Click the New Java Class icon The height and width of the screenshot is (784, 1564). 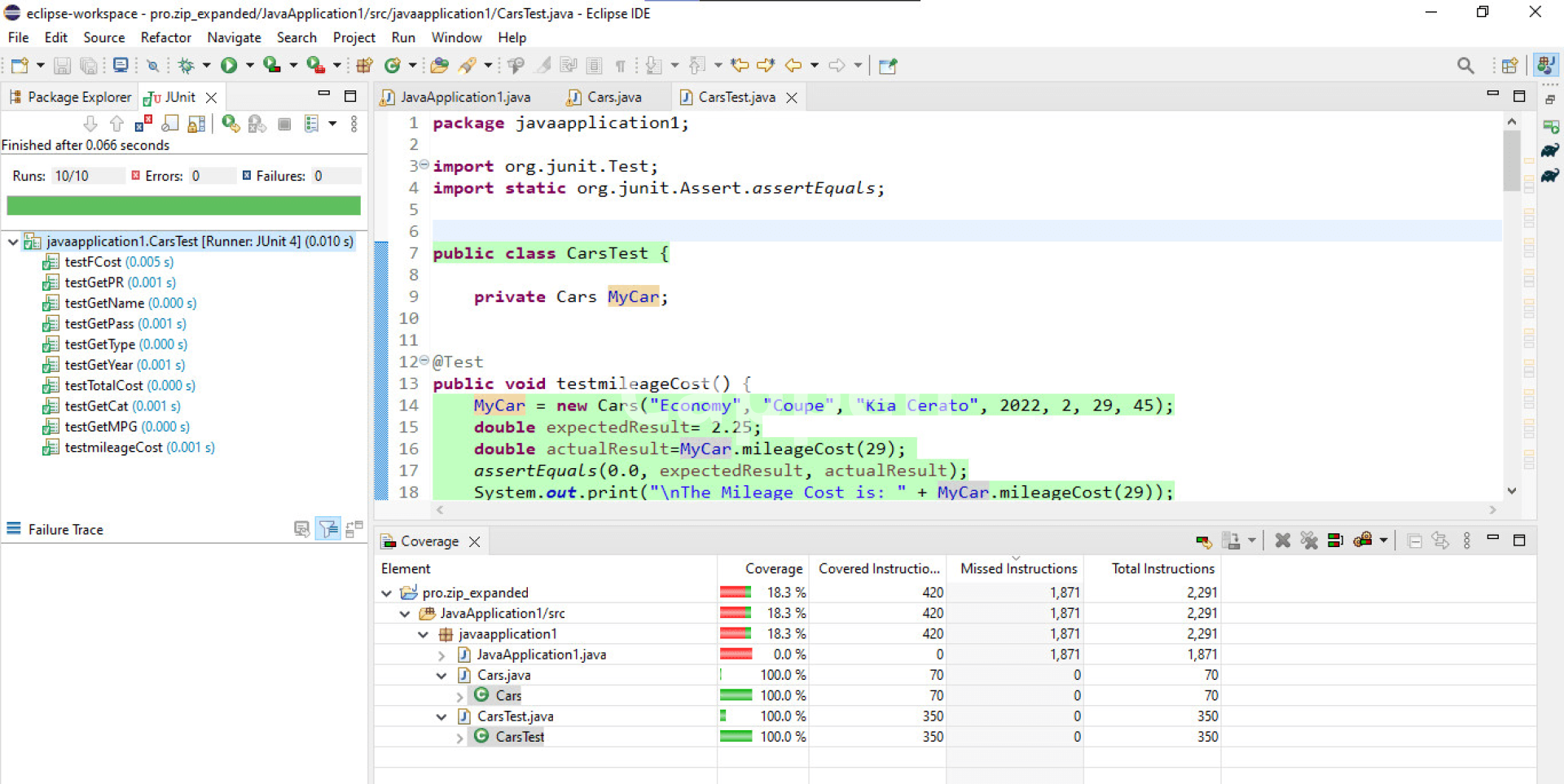coord(393,65)
